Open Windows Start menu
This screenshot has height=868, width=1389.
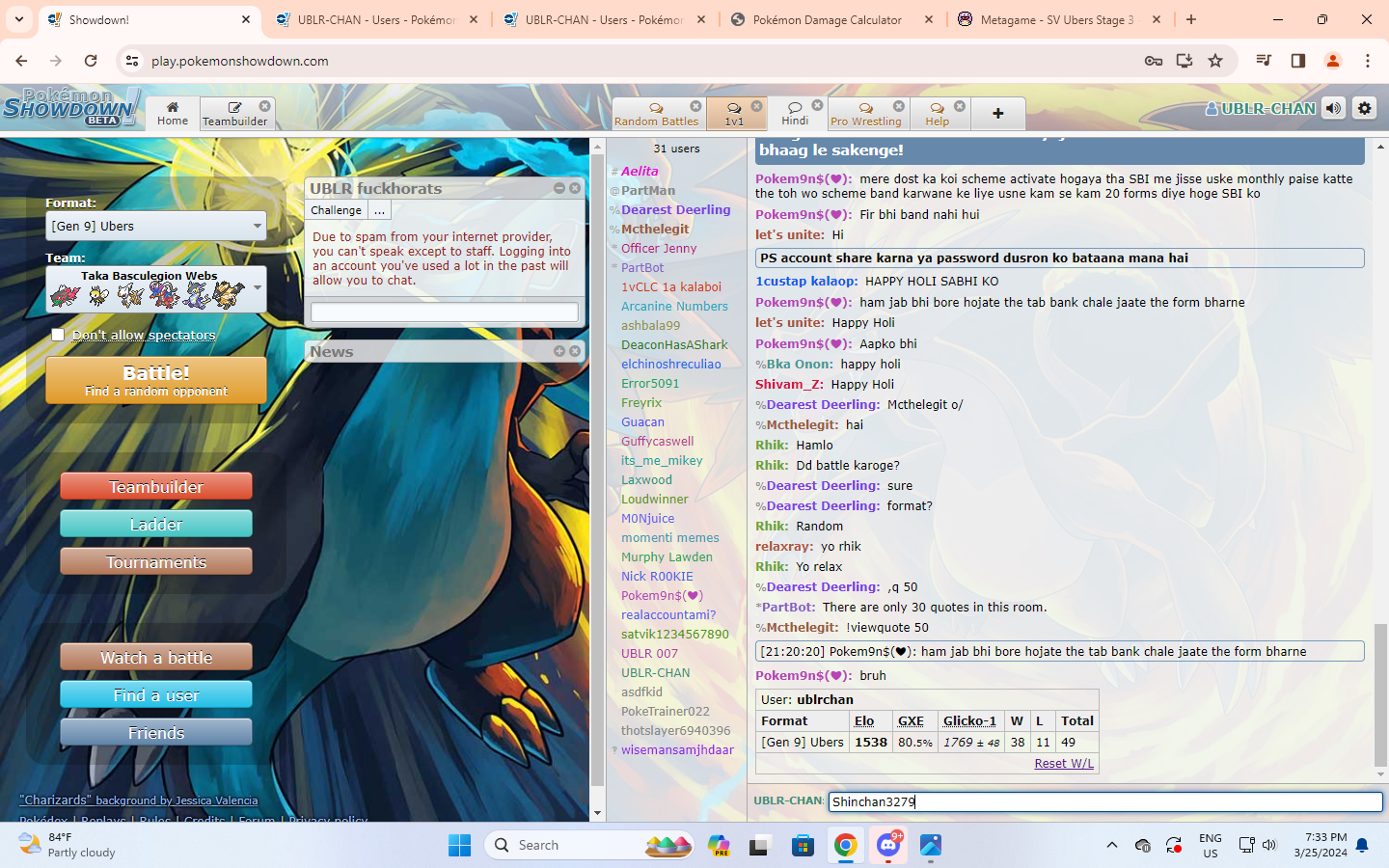(x=460, y=845)
